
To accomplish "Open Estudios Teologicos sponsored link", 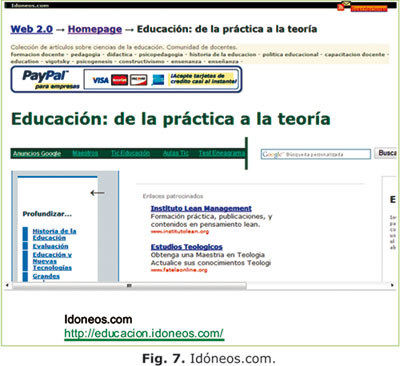I will (187, 247).
